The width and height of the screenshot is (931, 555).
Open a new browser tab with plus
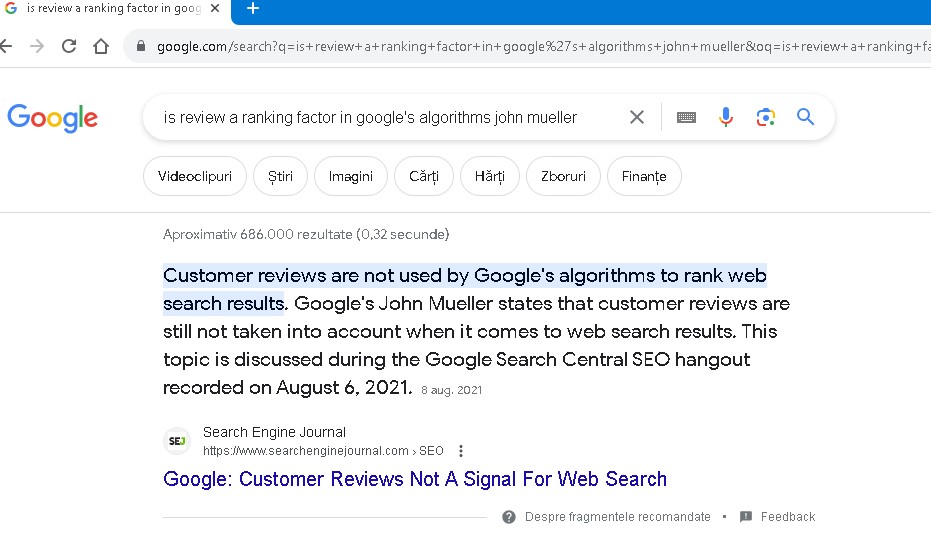pyautogui.click(x=253, y=8)
